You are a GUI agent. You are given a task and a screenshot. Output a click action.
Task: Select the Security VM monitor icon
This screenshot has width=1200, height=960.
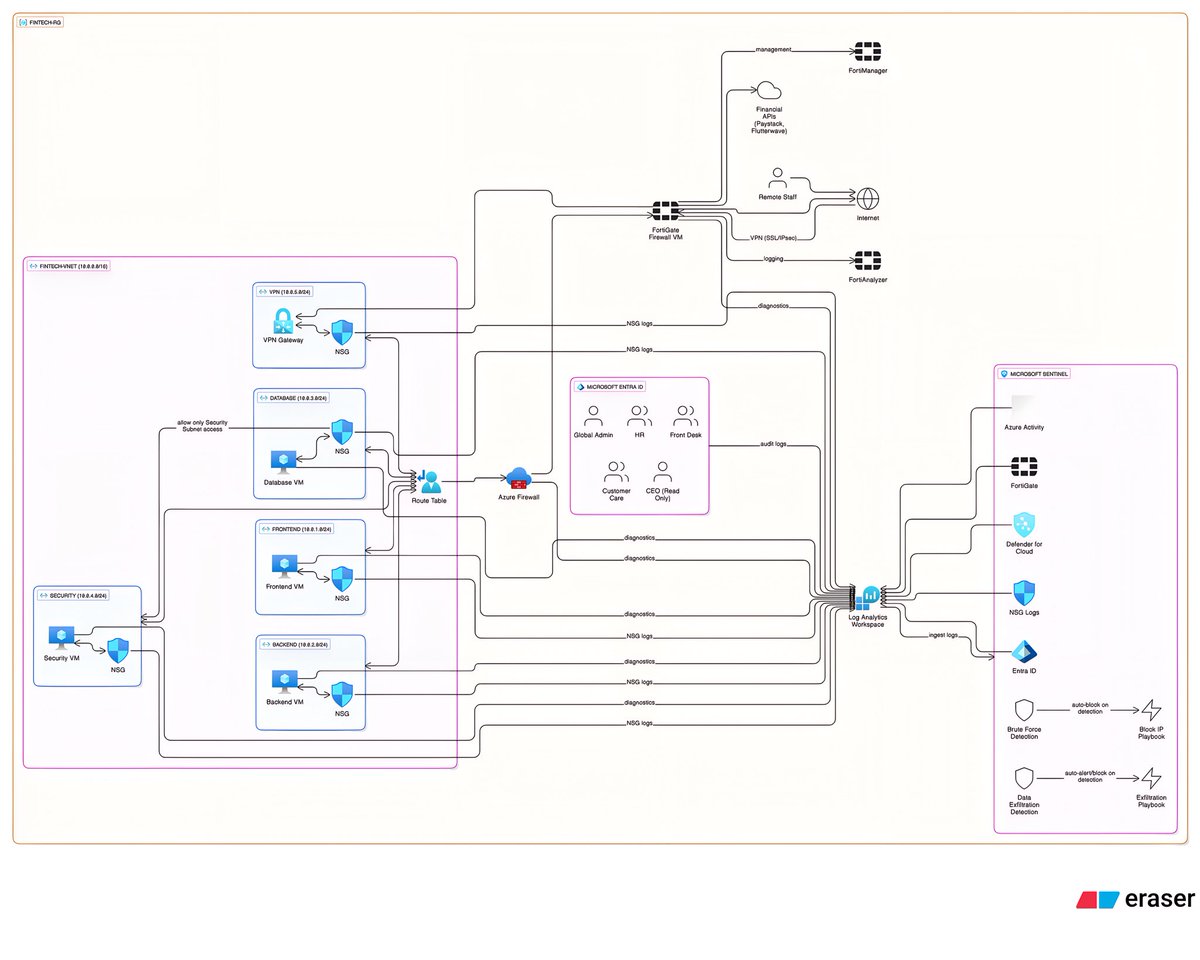click(62, 637)
